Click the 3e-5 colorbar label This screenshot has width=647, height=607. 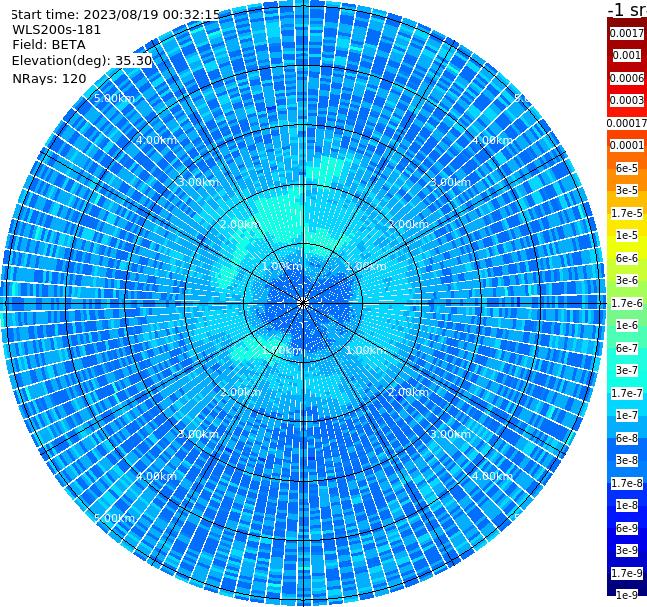(627, 190)
